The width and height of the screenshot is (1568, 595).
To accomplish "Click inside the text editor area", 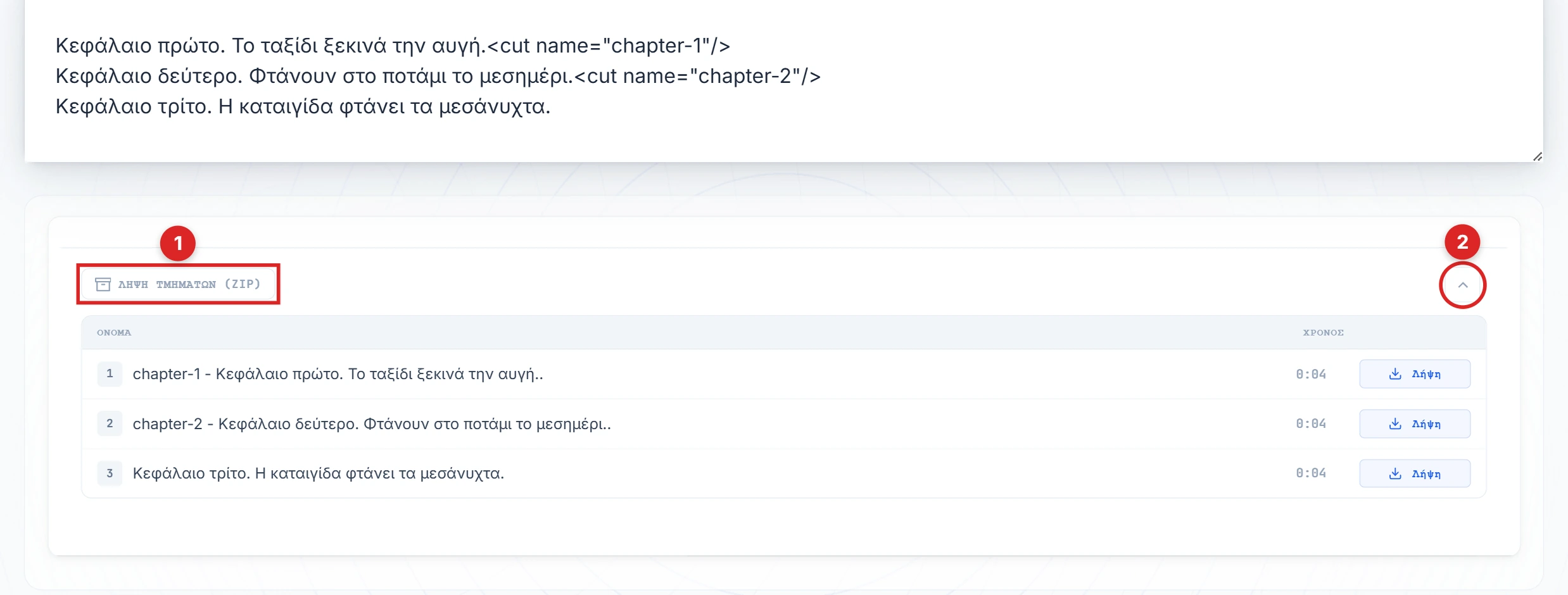I will 760,127.
